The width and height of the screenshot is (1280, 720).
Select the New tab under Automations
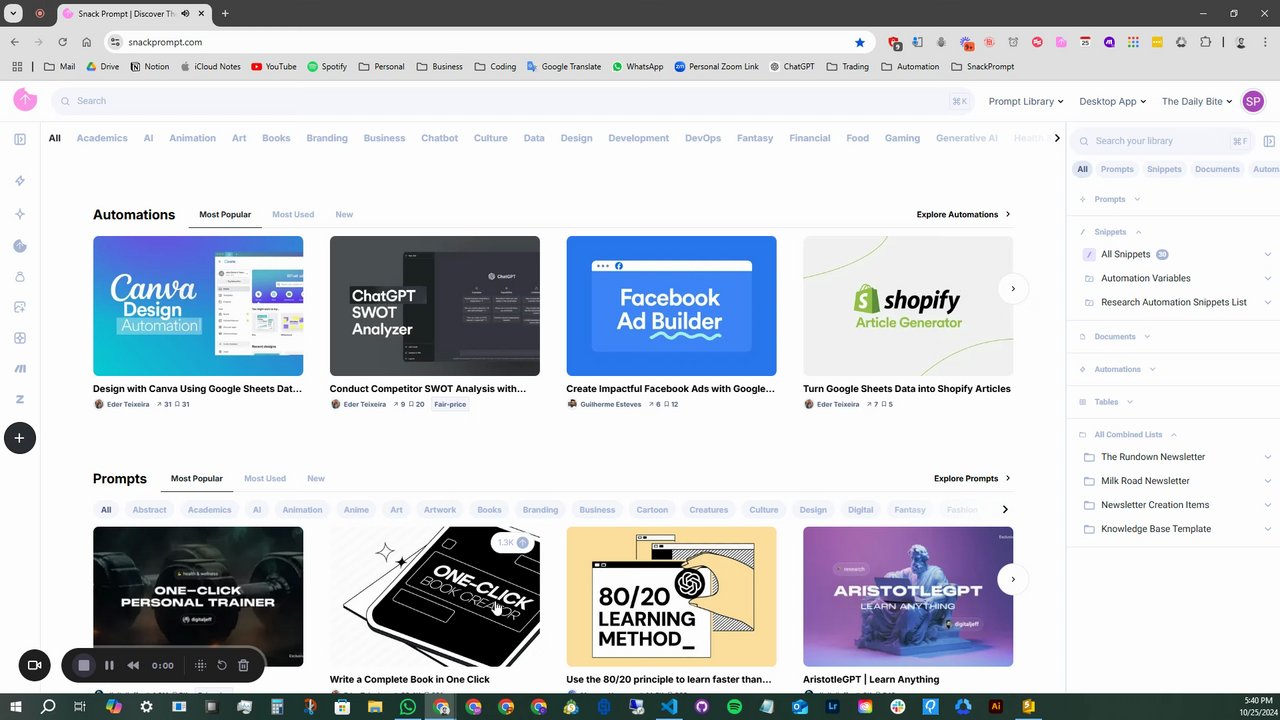(x=344, y=214)
